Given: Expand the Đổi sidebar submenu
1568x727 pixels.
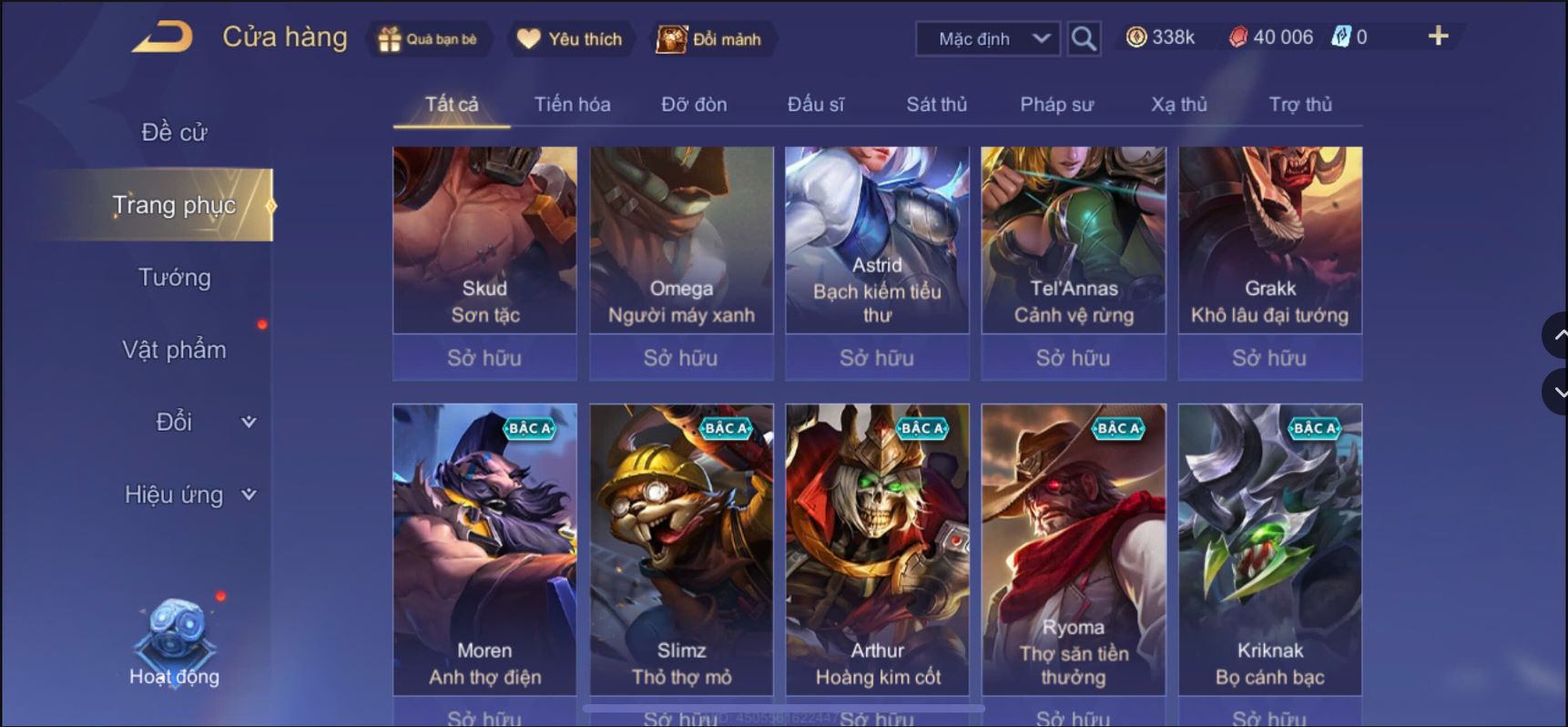Looking at the screenshot, I should click(x=249, y=422).
